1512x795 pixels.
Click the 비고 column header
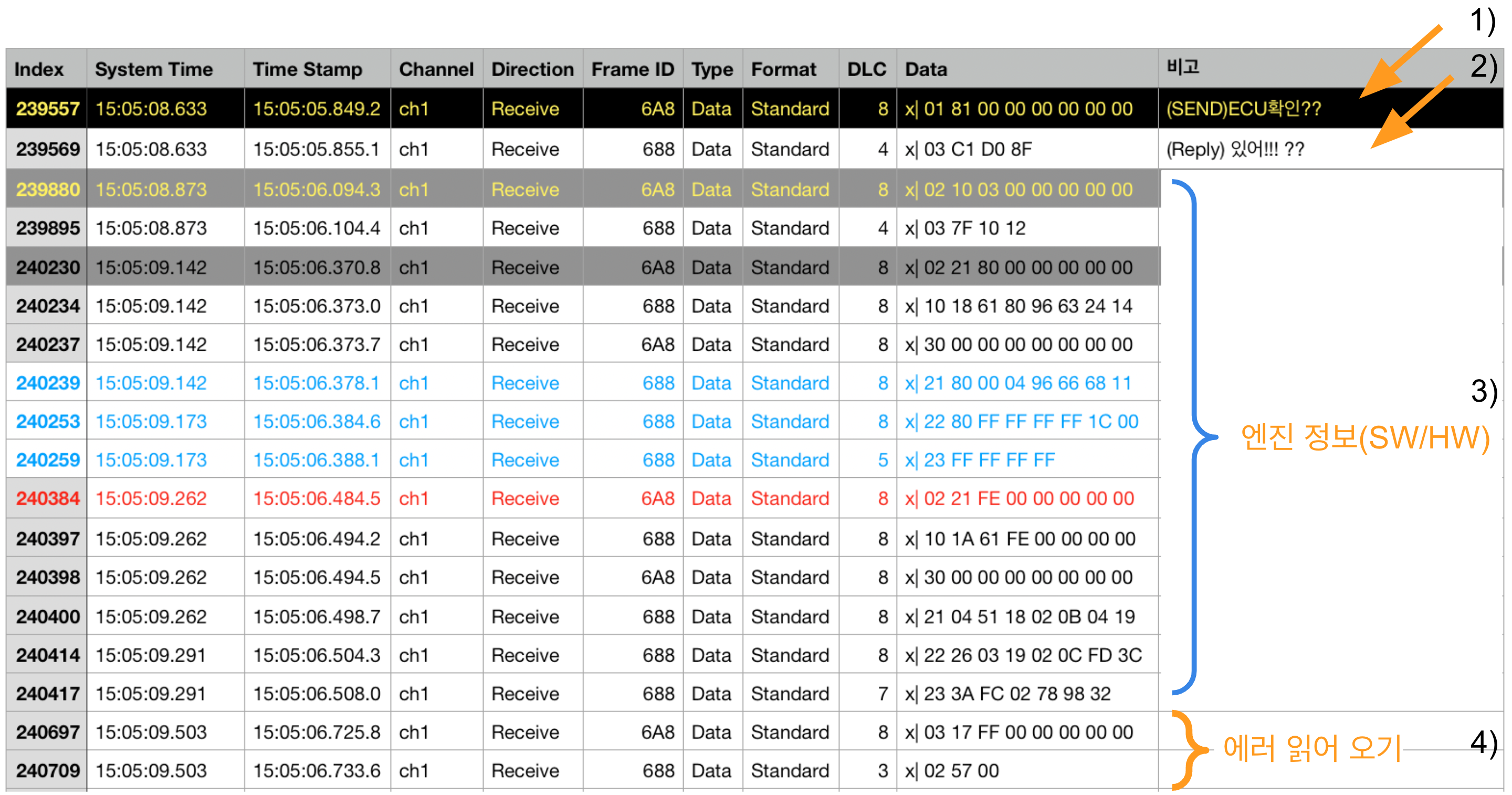(1183, 68)
